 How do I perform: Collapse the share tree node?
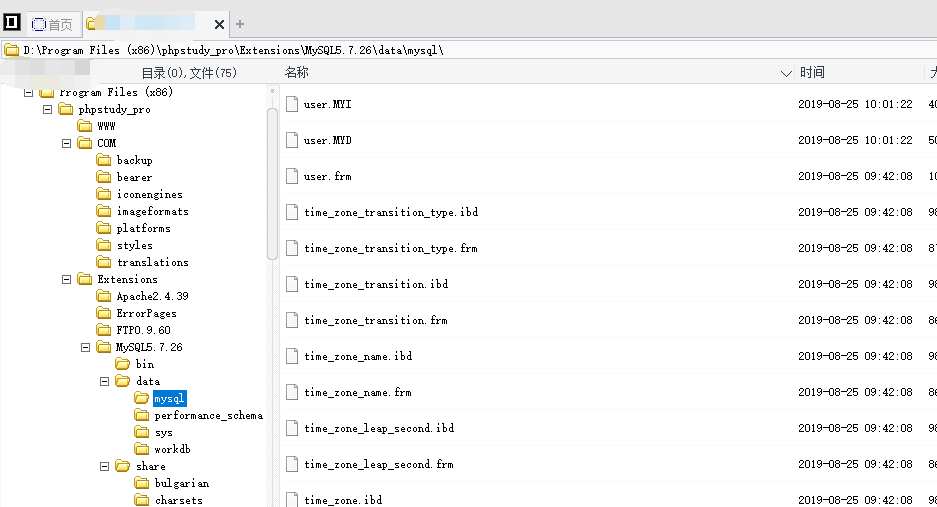click(x=105, y=466)
